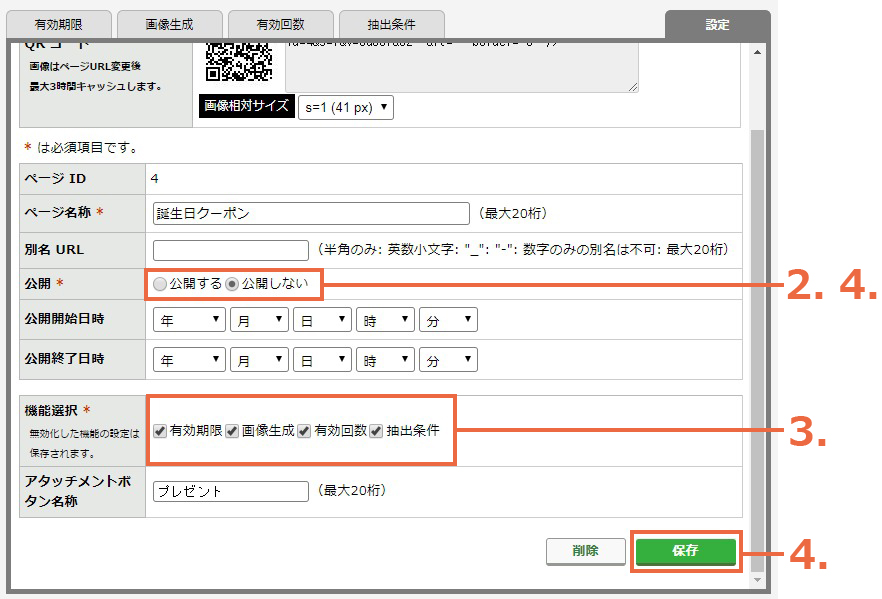
Task: Toggle the 有効回数 function checkbox
Action: (304, 431)
